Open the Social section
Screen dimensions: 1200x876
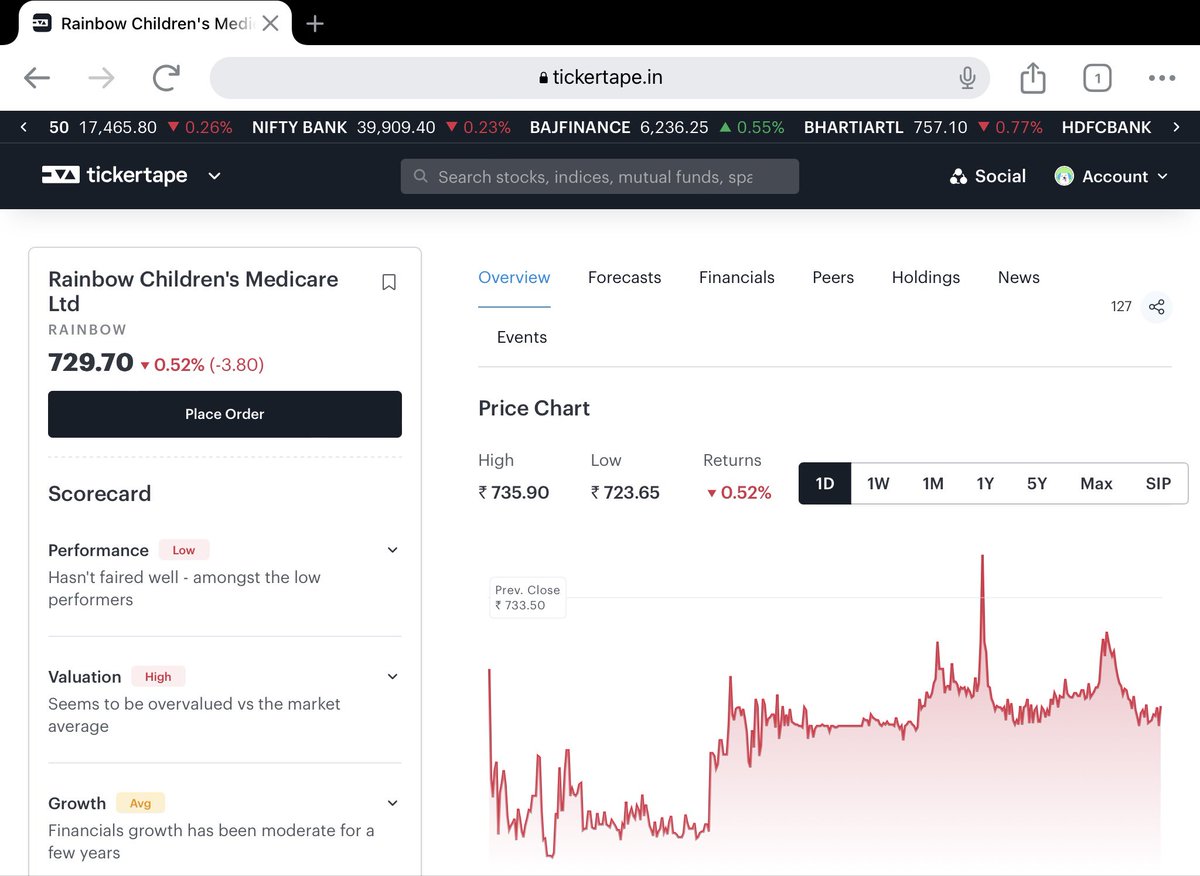coord(988,176)
